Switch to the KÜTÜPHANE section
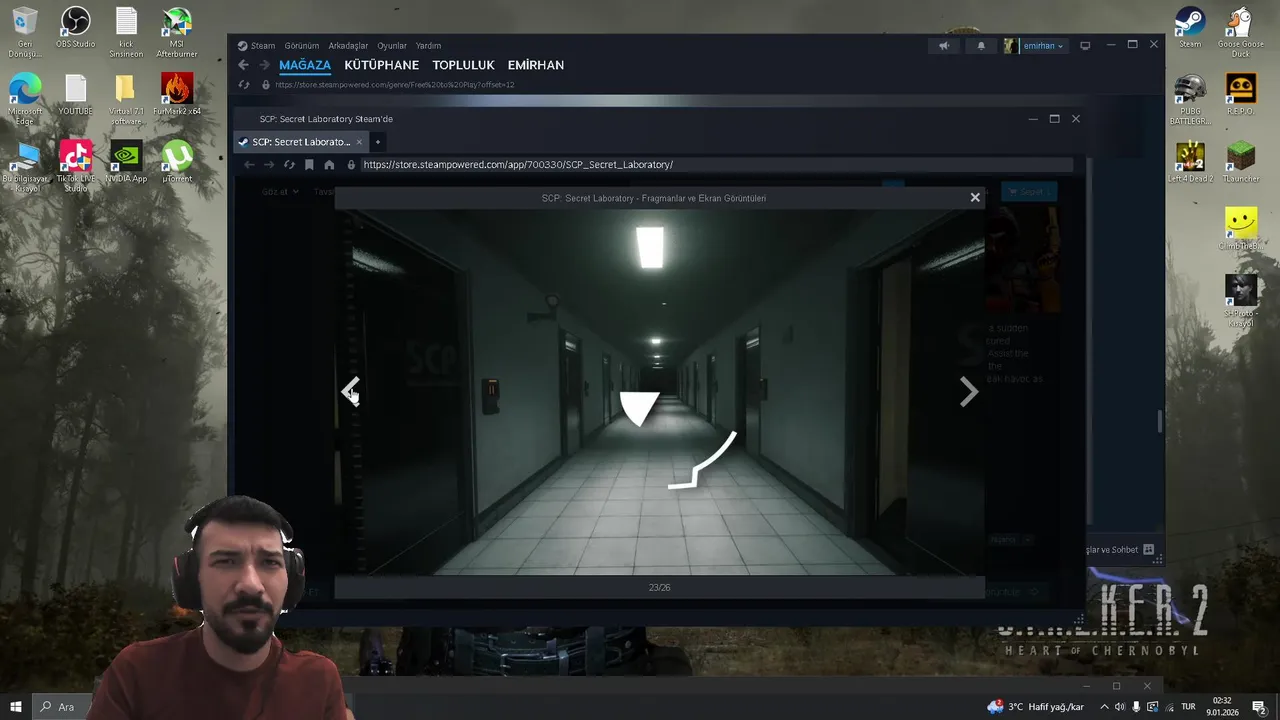 [x=381, y=65]
